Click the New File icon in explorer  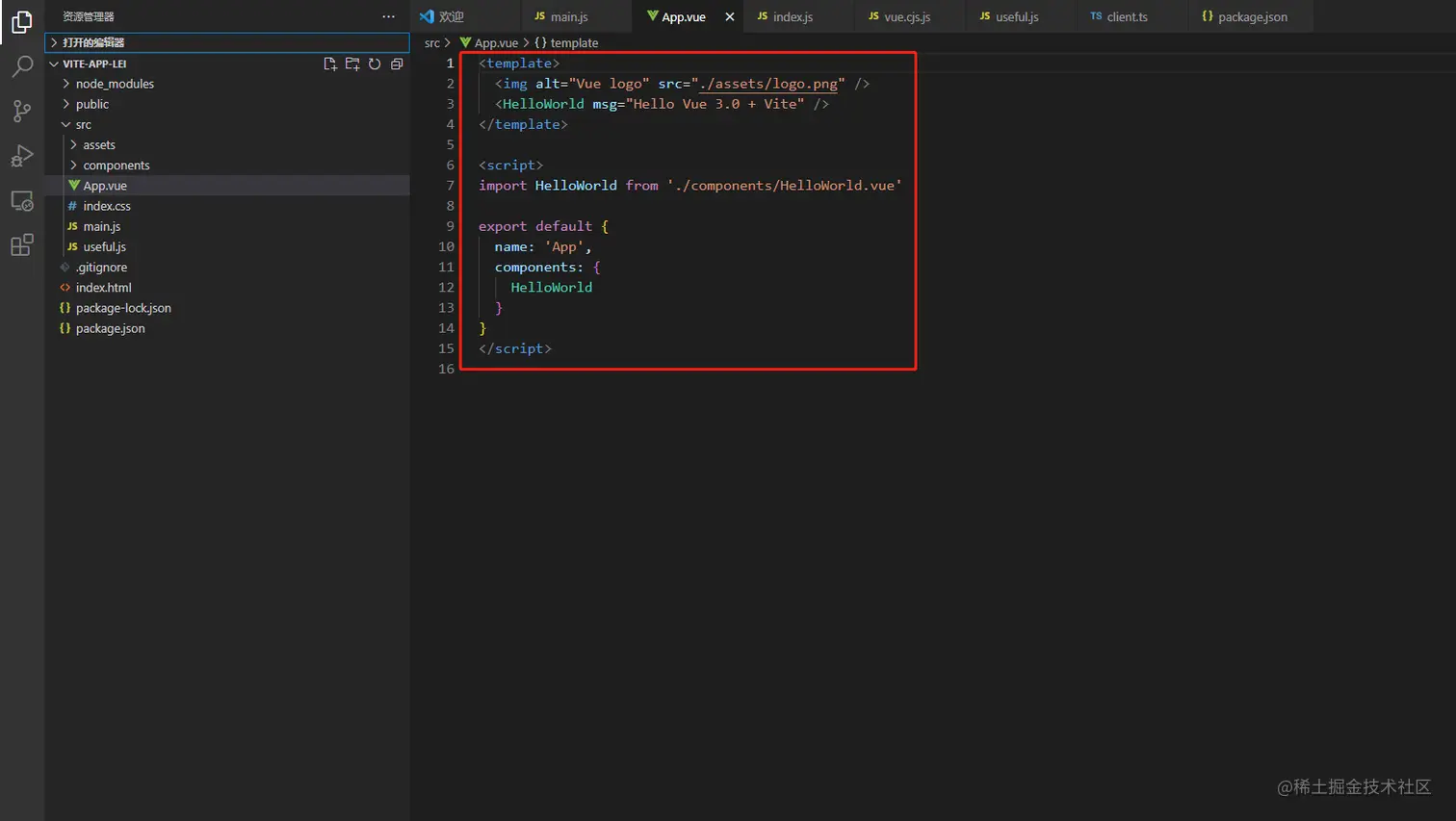point(330,64)
